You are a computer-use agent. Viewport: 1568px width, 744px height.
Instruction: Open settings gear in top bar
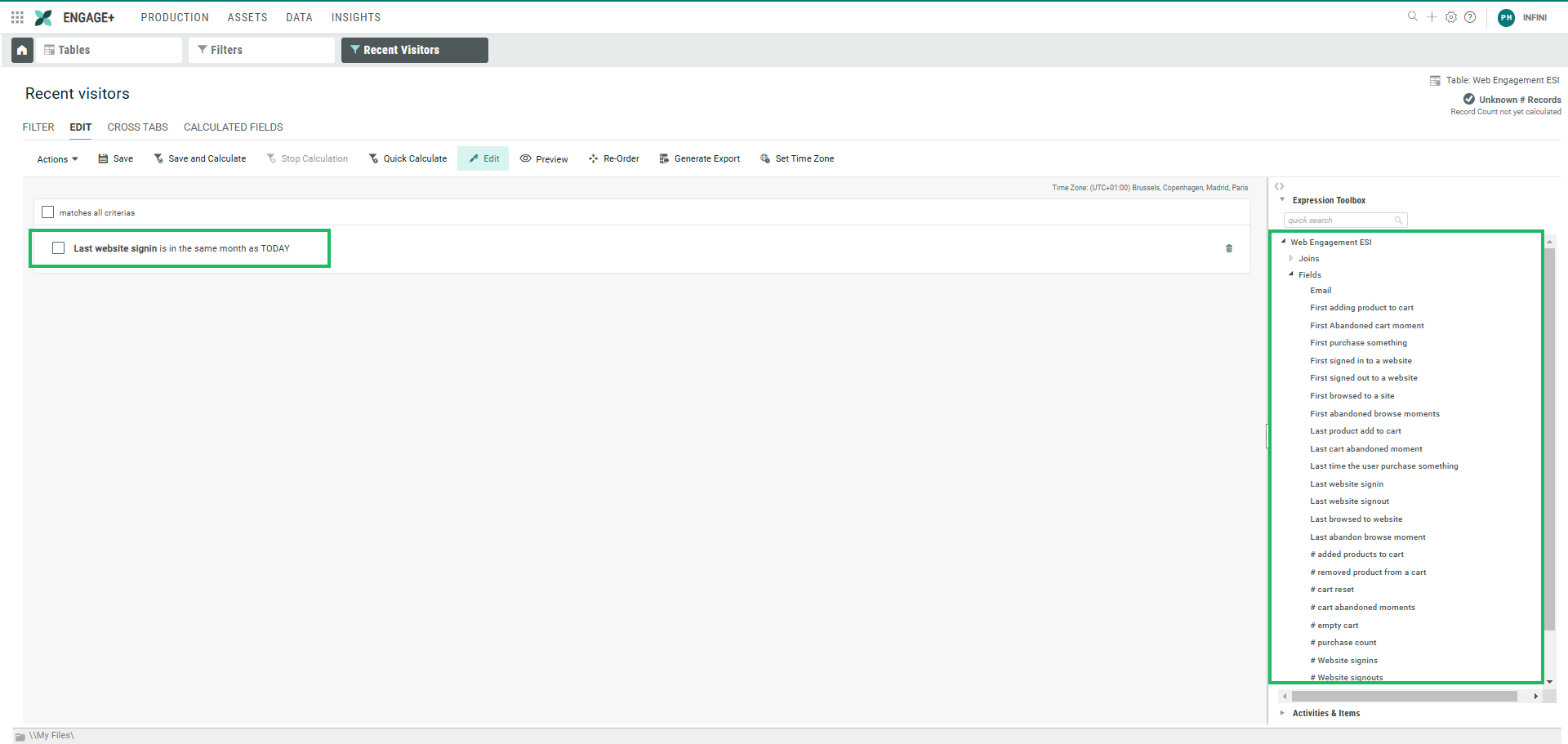pos(1451,17)
